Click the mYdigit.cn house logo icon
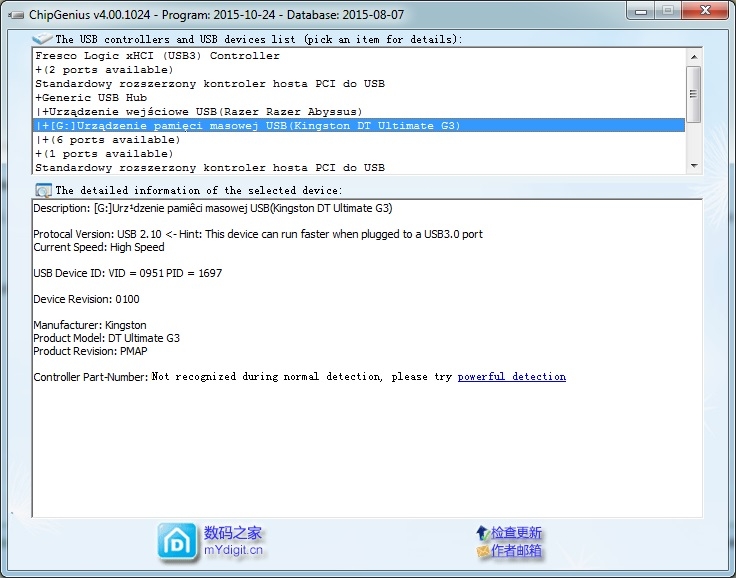736x578 pixels. pos(177,542)
